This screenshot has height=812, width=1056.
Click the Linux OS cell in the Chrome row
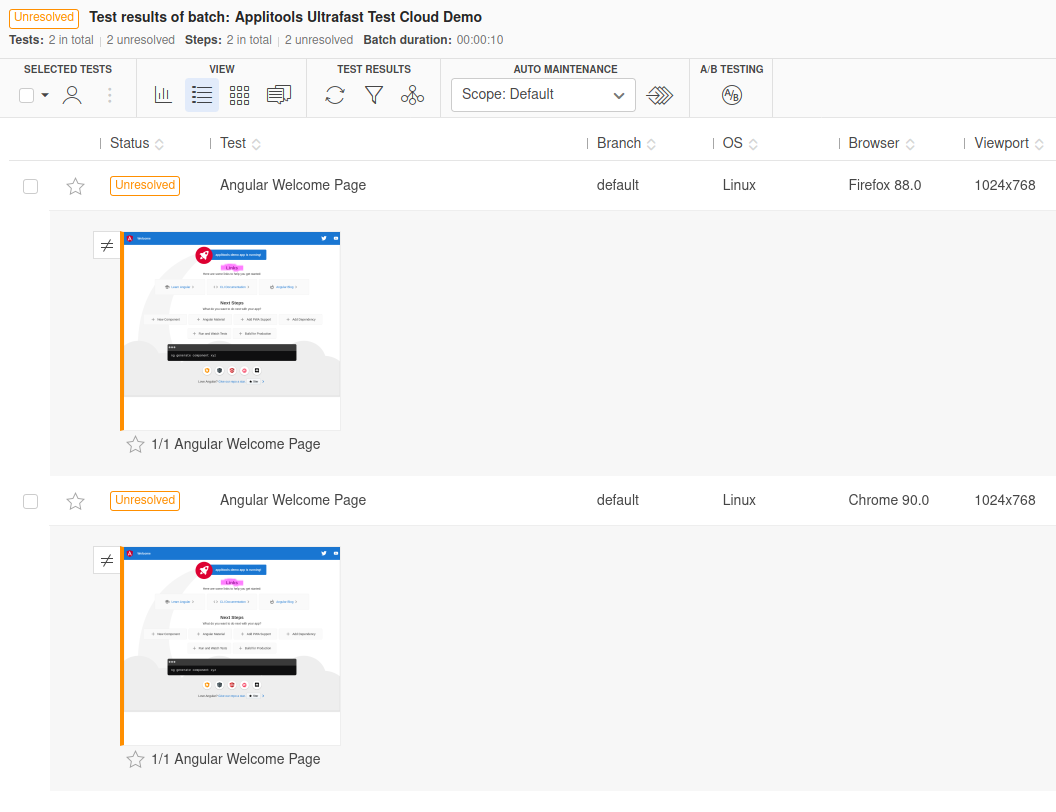739,500
